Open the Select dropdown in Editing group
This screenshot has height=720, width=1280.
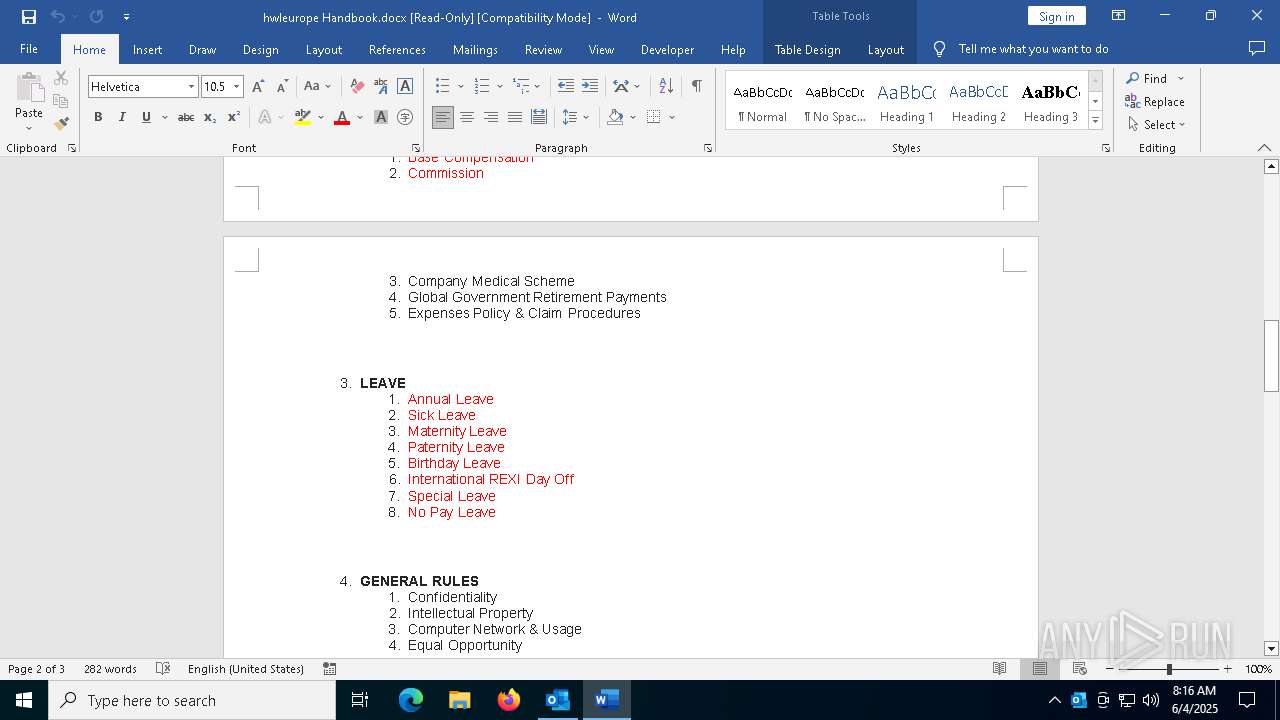point(1156,125)
